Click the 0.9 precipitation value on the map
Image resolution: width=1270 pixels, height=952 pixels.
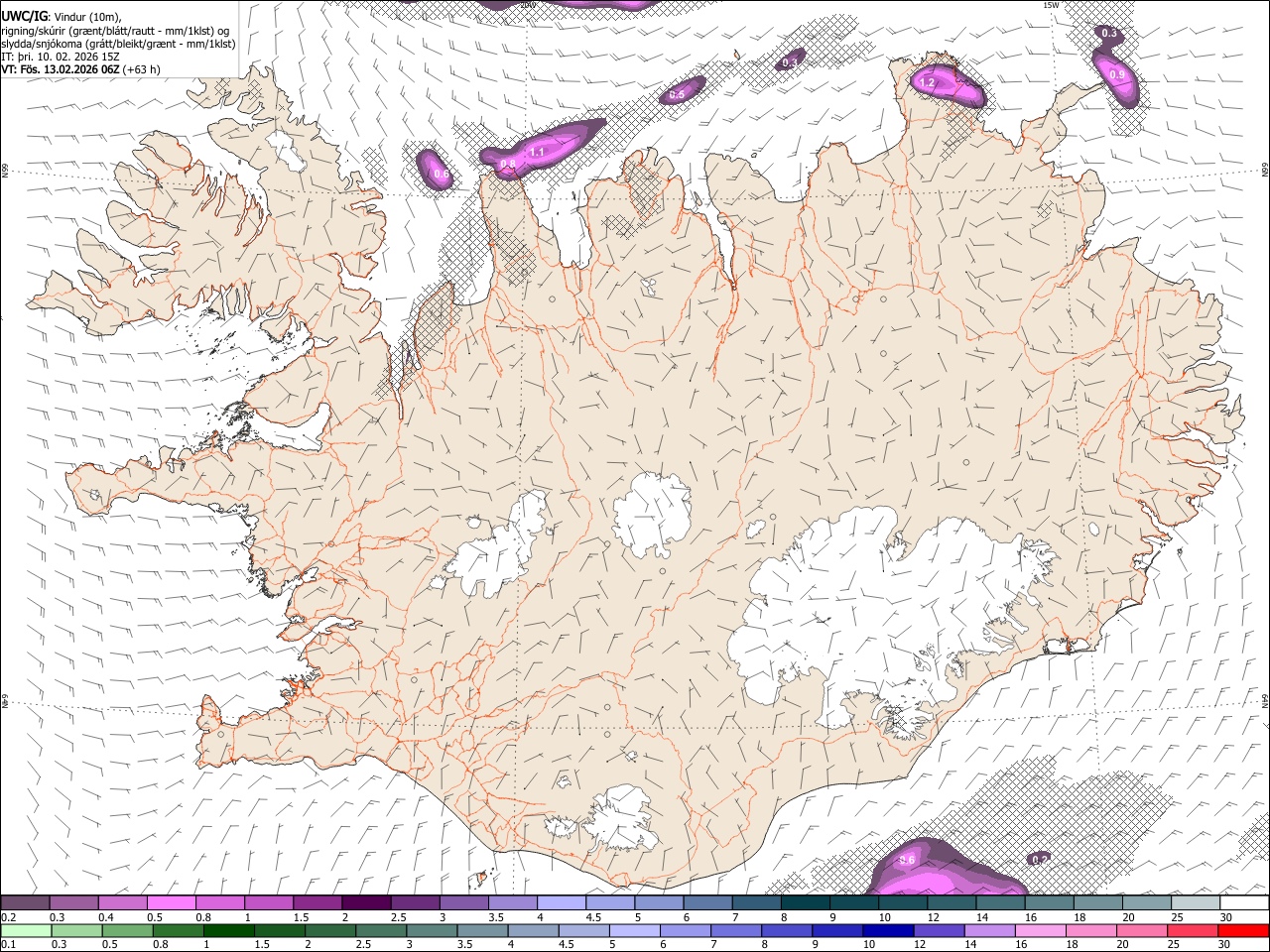tap(1117, 75)
